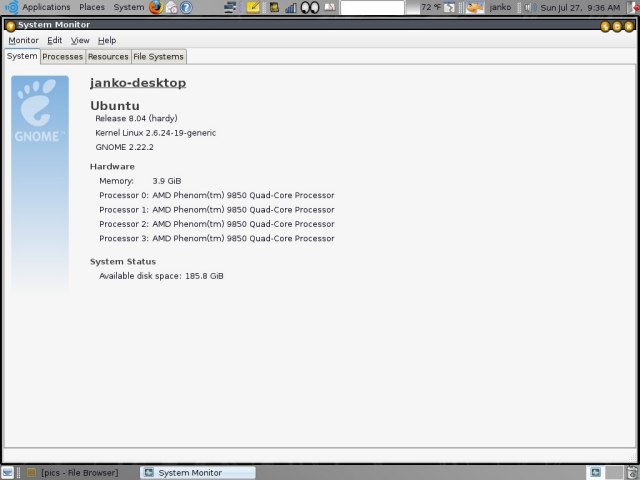640x480 pixels.
Task: Click the logout icon at panel end
Action: [x=634, y=7]
